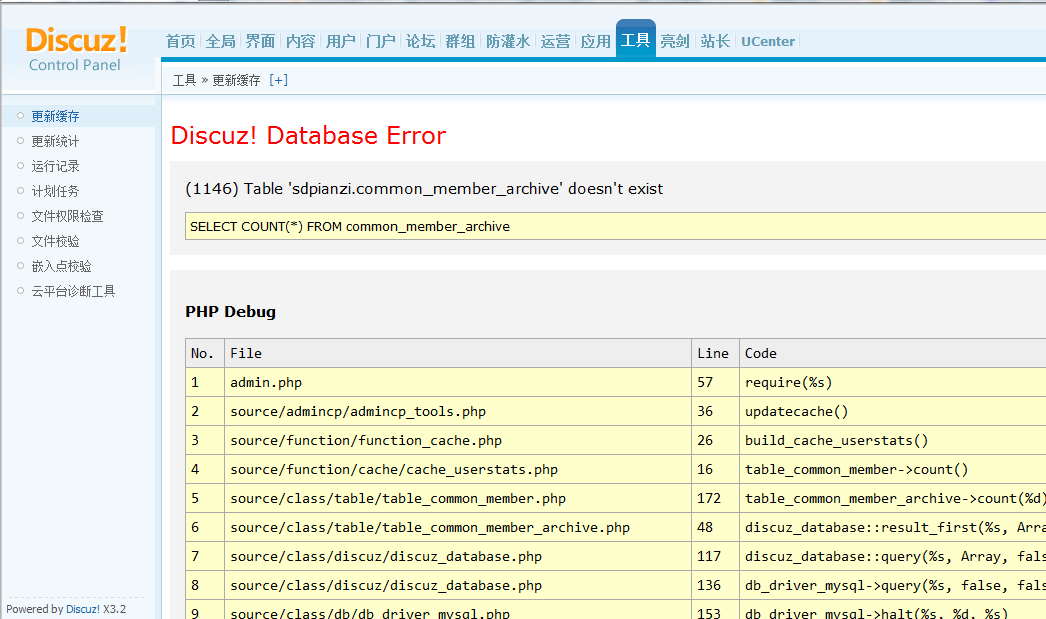Click the cache_userstats.php file cell
This screenshot has height=619, width=1046.
click(x=458, y=470)
